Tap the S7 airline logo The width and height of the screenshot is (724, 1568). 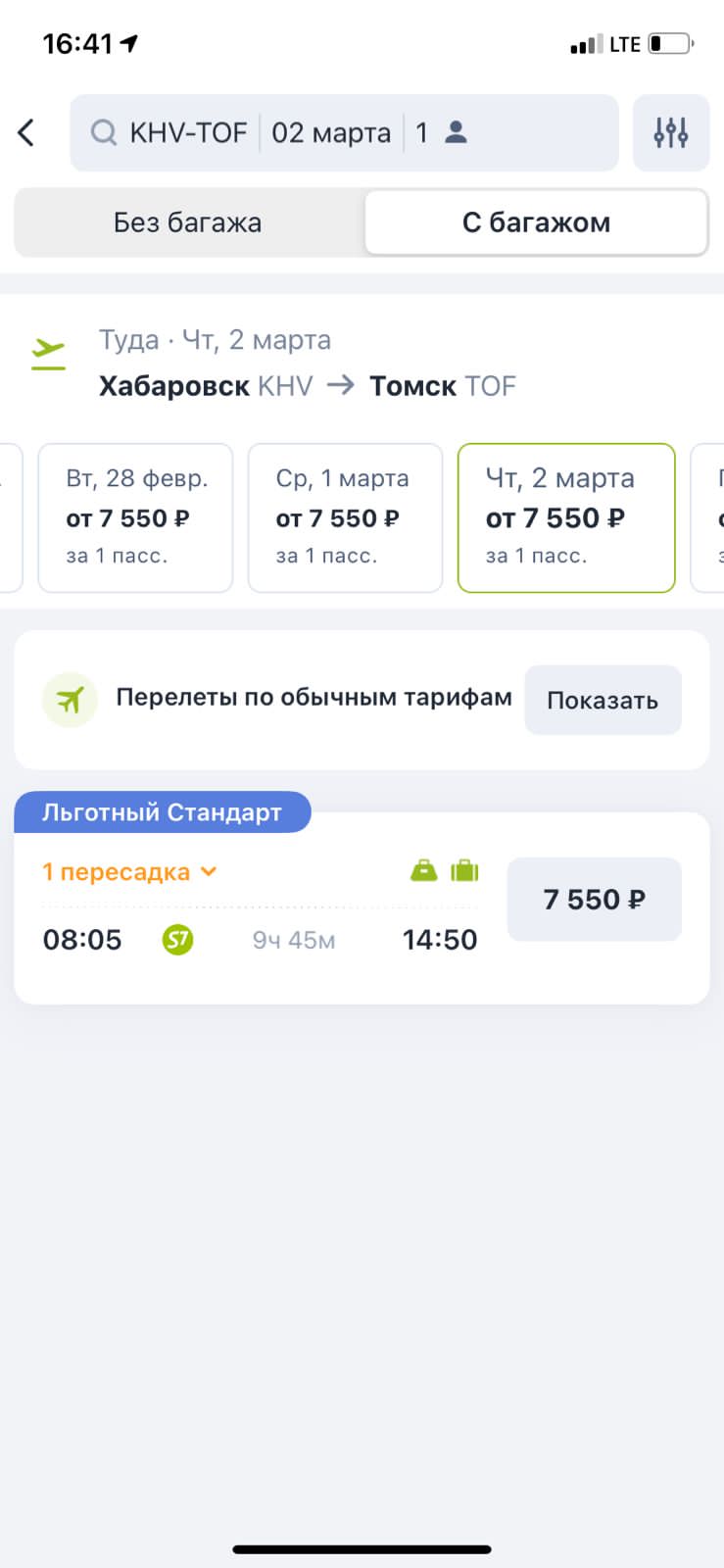[x=177, y=940]
